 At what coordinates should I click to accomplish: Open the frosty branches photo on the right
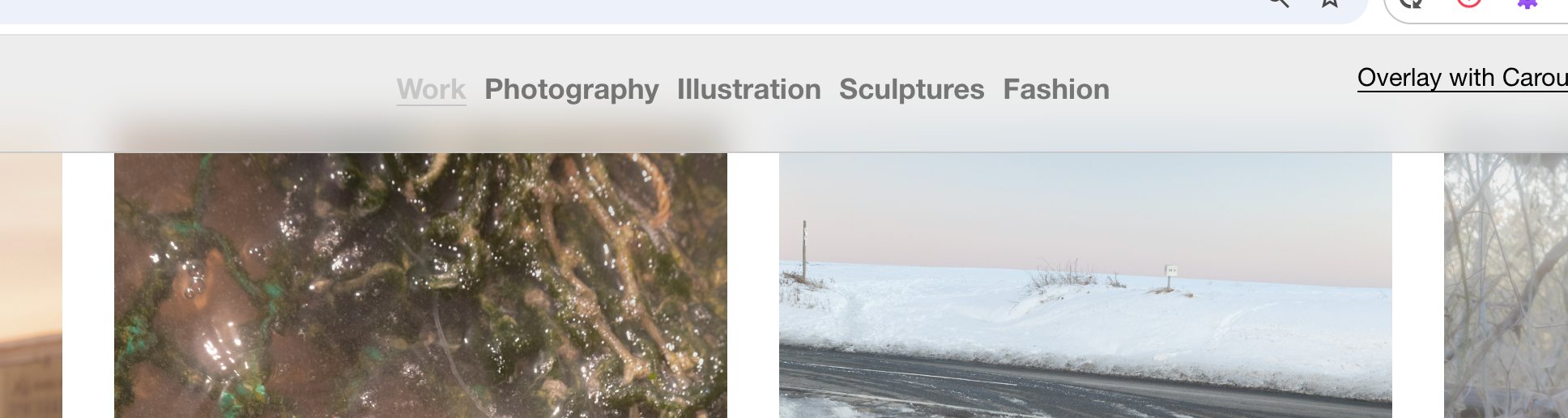[x=1506, y=285]
